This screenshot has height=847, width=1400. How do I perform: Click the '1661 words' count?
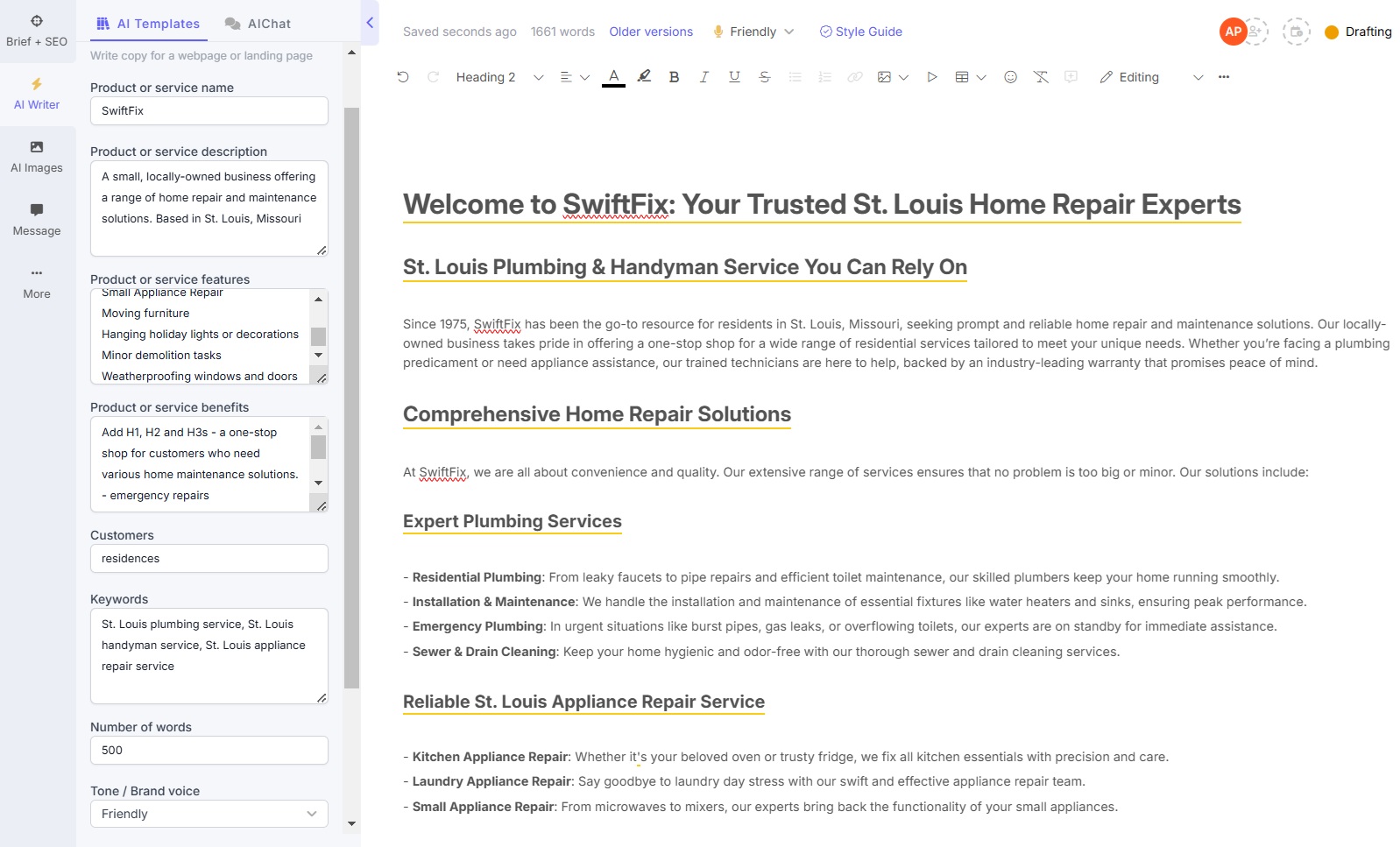coord(562,32)
